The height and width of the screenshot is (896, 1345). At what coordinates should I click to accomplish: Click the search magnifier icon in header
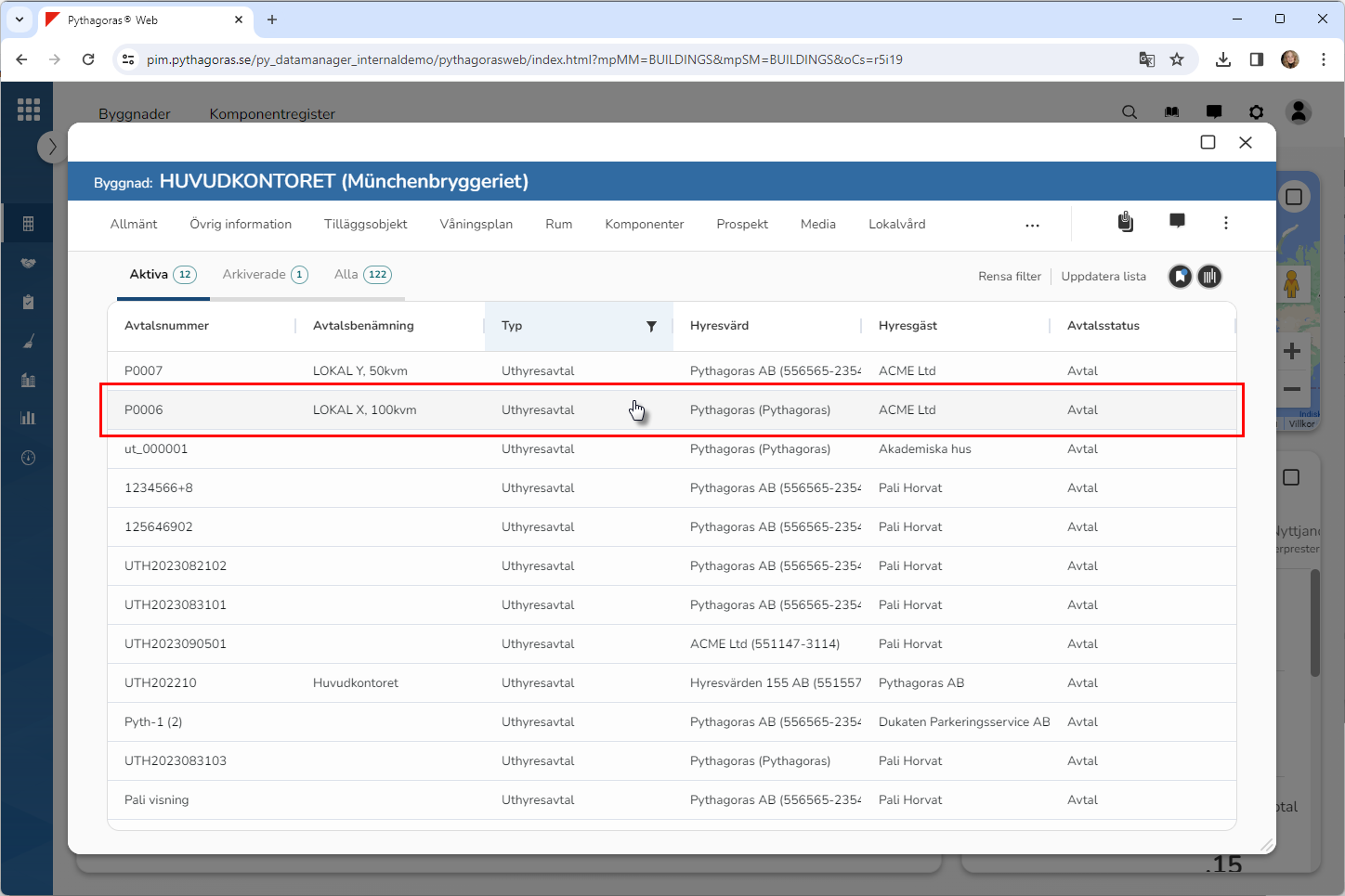(1130, 112)
